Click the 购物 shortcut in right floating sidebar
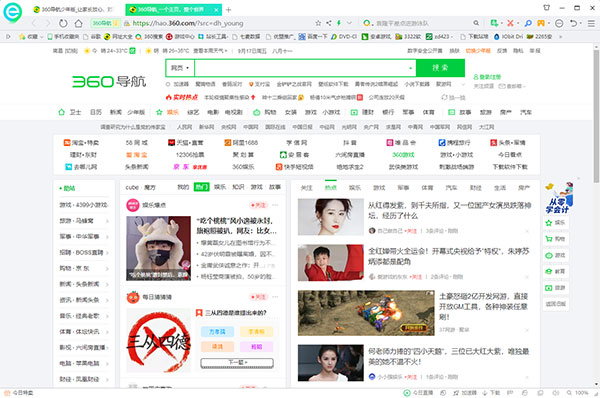 556,239
